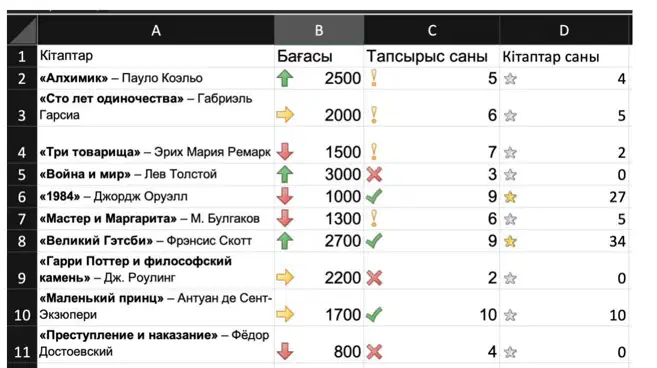
Task: Click the yellow right arrow beside 2000
Action: pyautogui.click(x=285, y=115)
